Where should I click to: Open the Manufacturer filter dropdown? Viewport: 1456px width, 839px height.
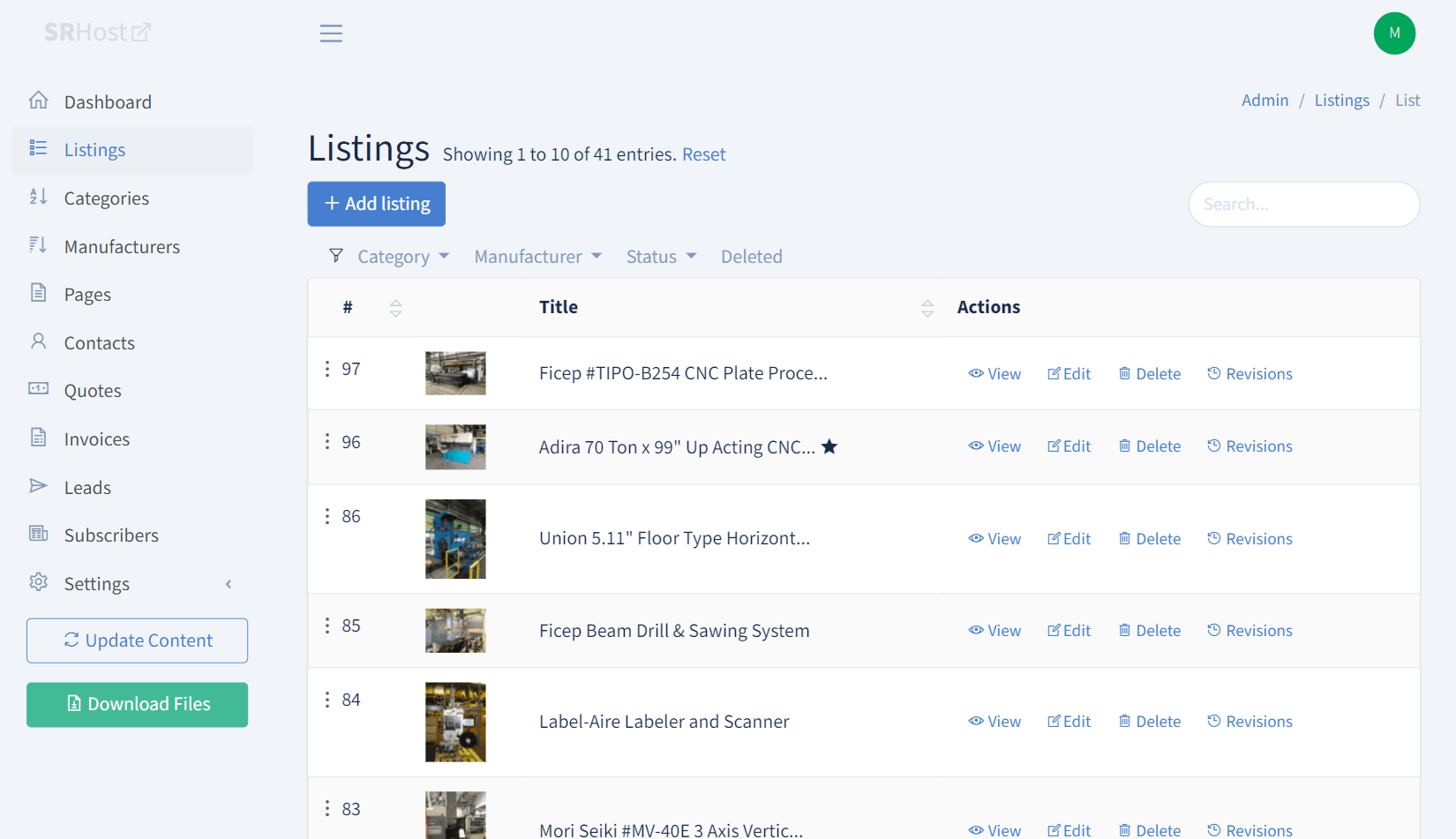[x=537, y=257]
